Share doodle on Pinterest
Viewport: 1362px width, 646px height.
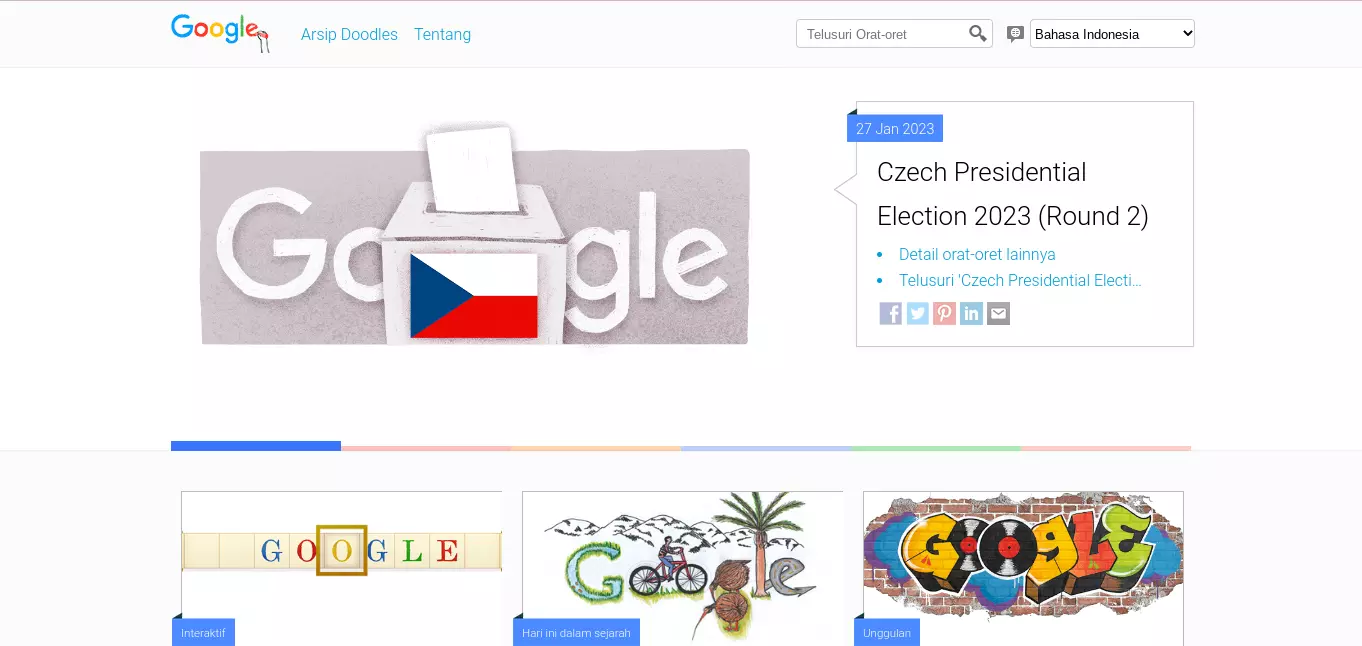(x=944, y=314)
